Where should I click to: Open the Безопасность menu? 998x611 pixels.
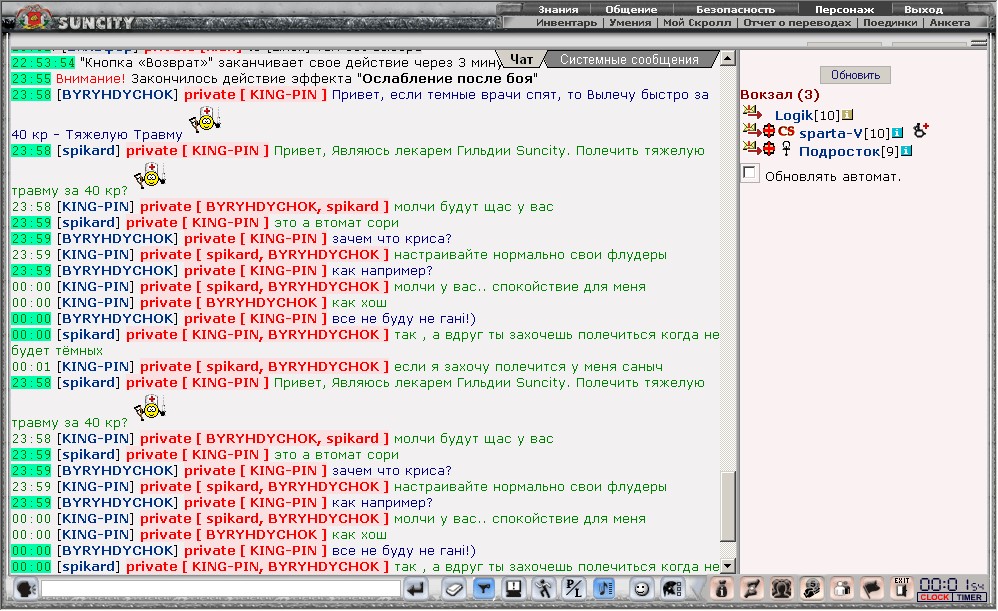point(735,10)
